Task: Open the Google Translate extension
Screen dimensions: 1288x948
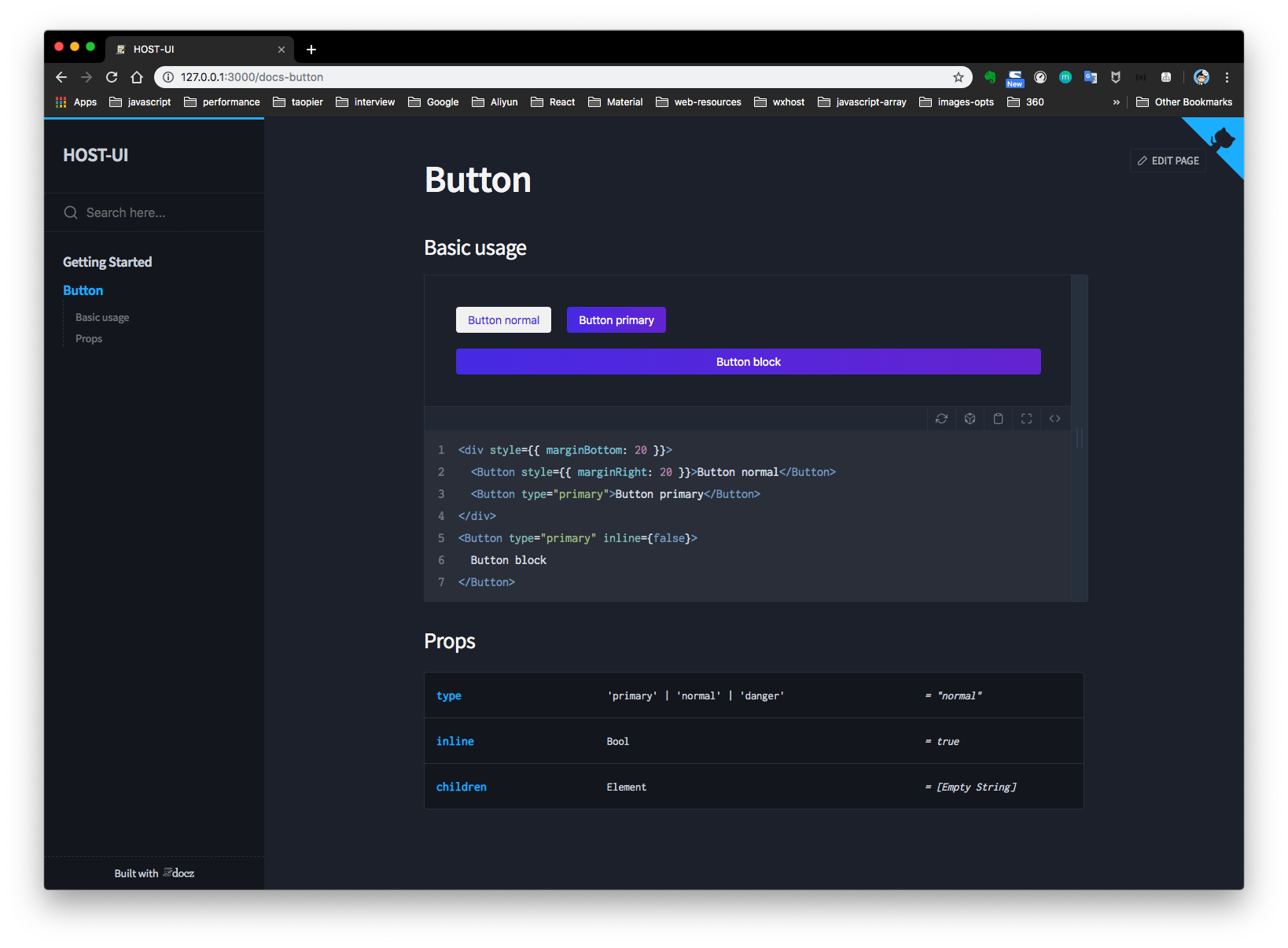Action: pos(1091,77)
